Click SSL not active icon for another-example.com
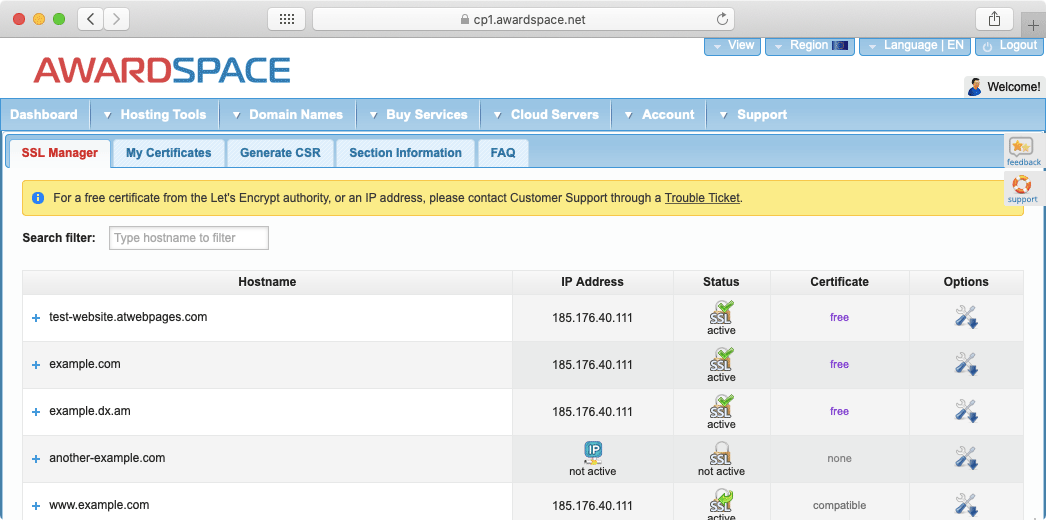 [721, 453]
